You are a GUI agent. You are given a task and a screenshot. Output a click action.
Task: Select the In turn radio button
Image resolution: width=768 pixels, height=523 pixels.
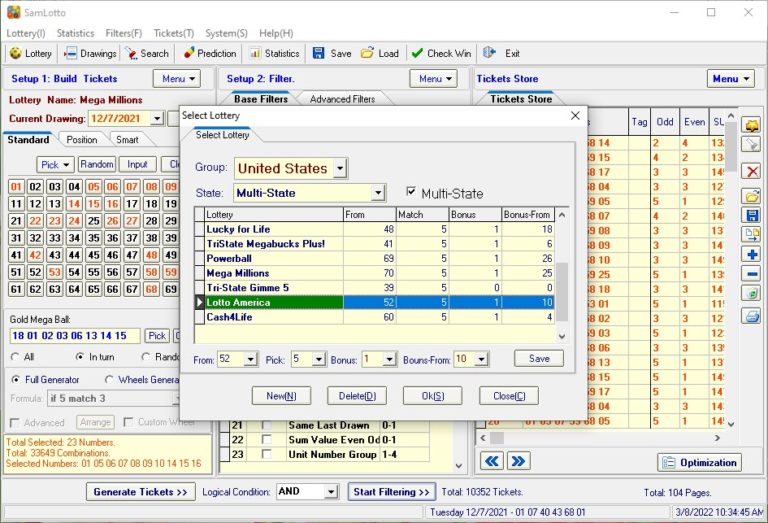click(80, 357)
